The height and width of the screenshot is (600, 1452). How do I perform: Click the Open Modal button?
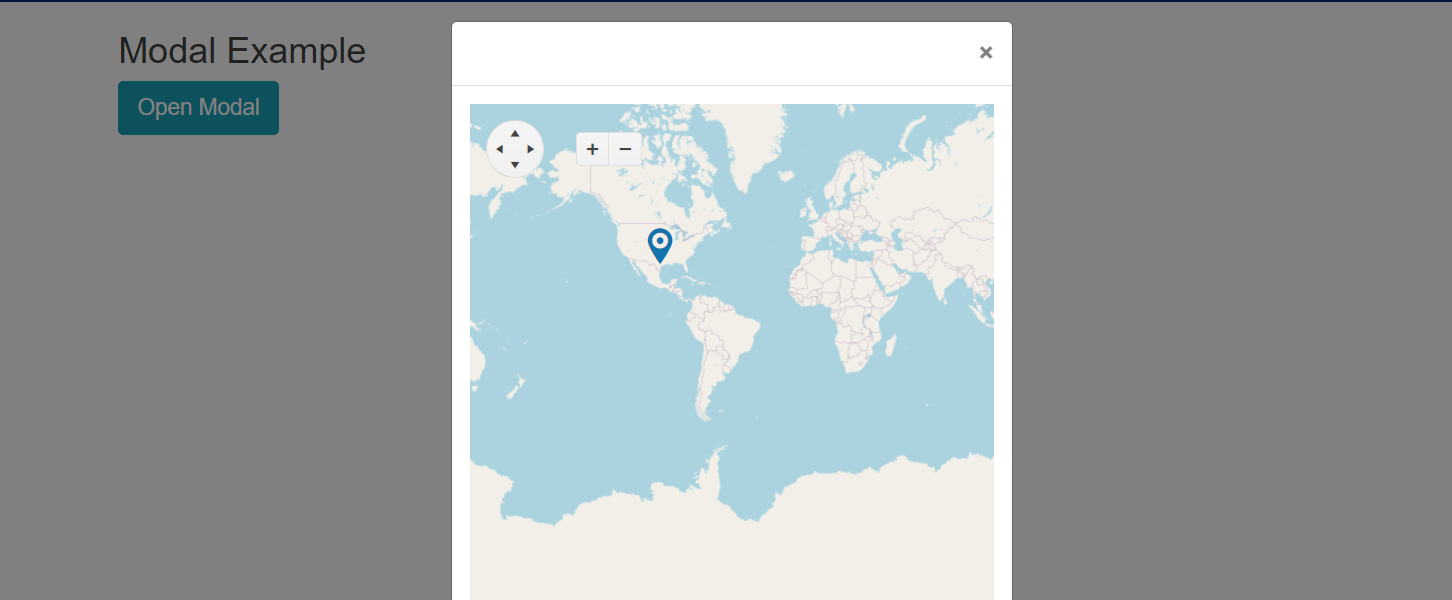pyautogui.click(x=198, y=107)
